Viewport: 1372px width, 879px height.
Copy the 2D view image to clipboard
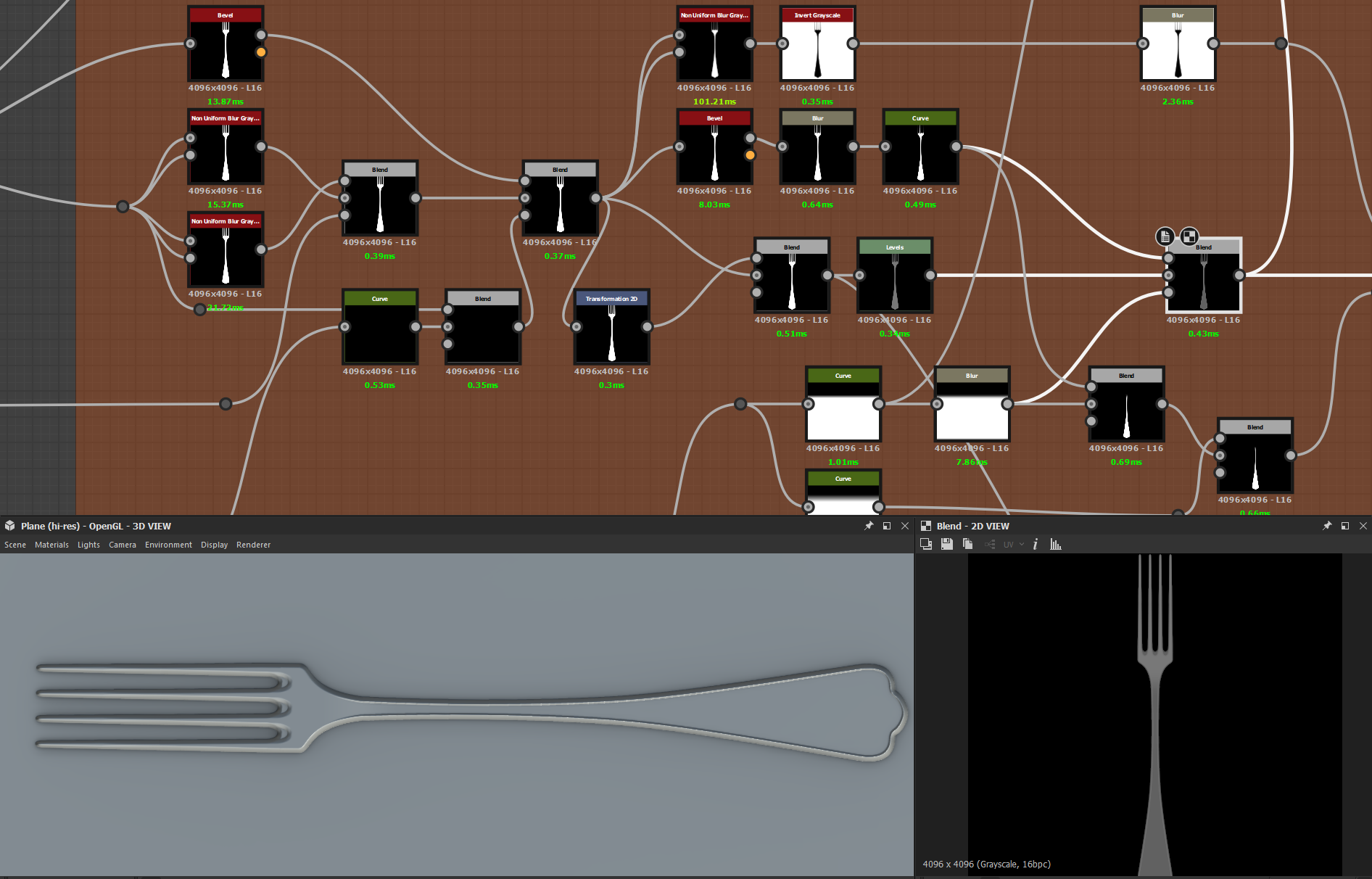point(967,544)
